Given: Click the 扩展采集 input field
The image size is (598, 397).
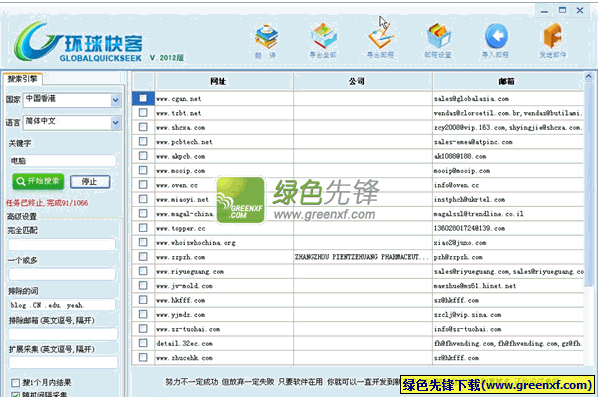Looking at the screenshot, I should coord(63,363).
